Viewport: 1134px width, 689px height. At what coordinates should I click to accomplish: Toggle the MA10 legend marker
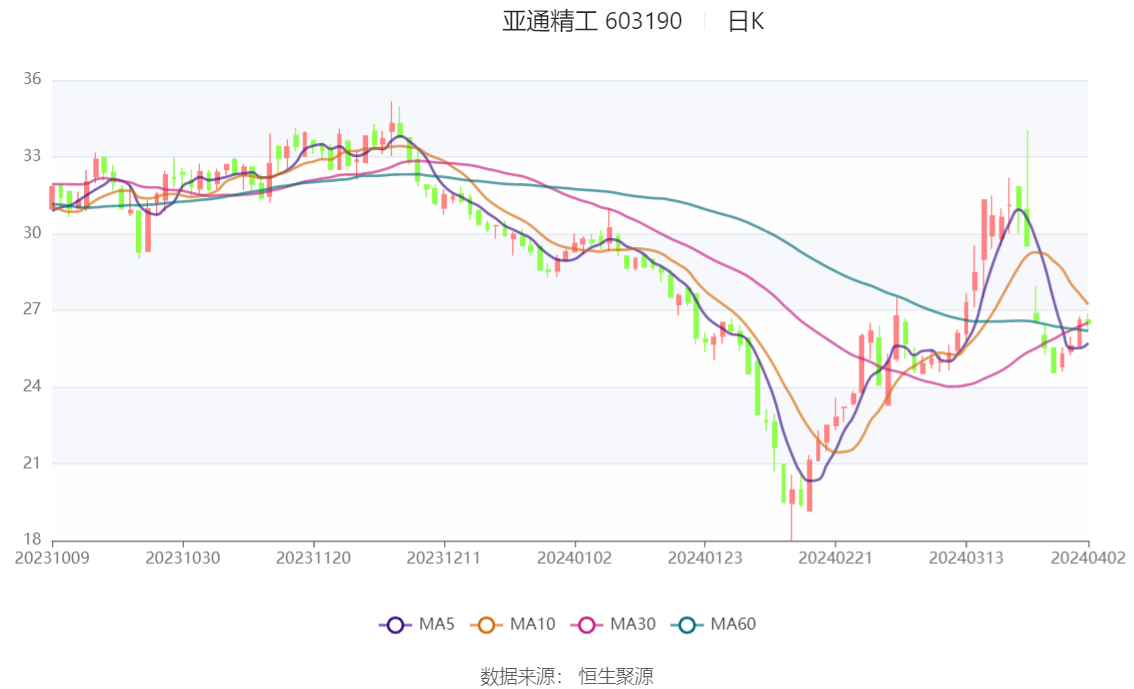(486, 625)
